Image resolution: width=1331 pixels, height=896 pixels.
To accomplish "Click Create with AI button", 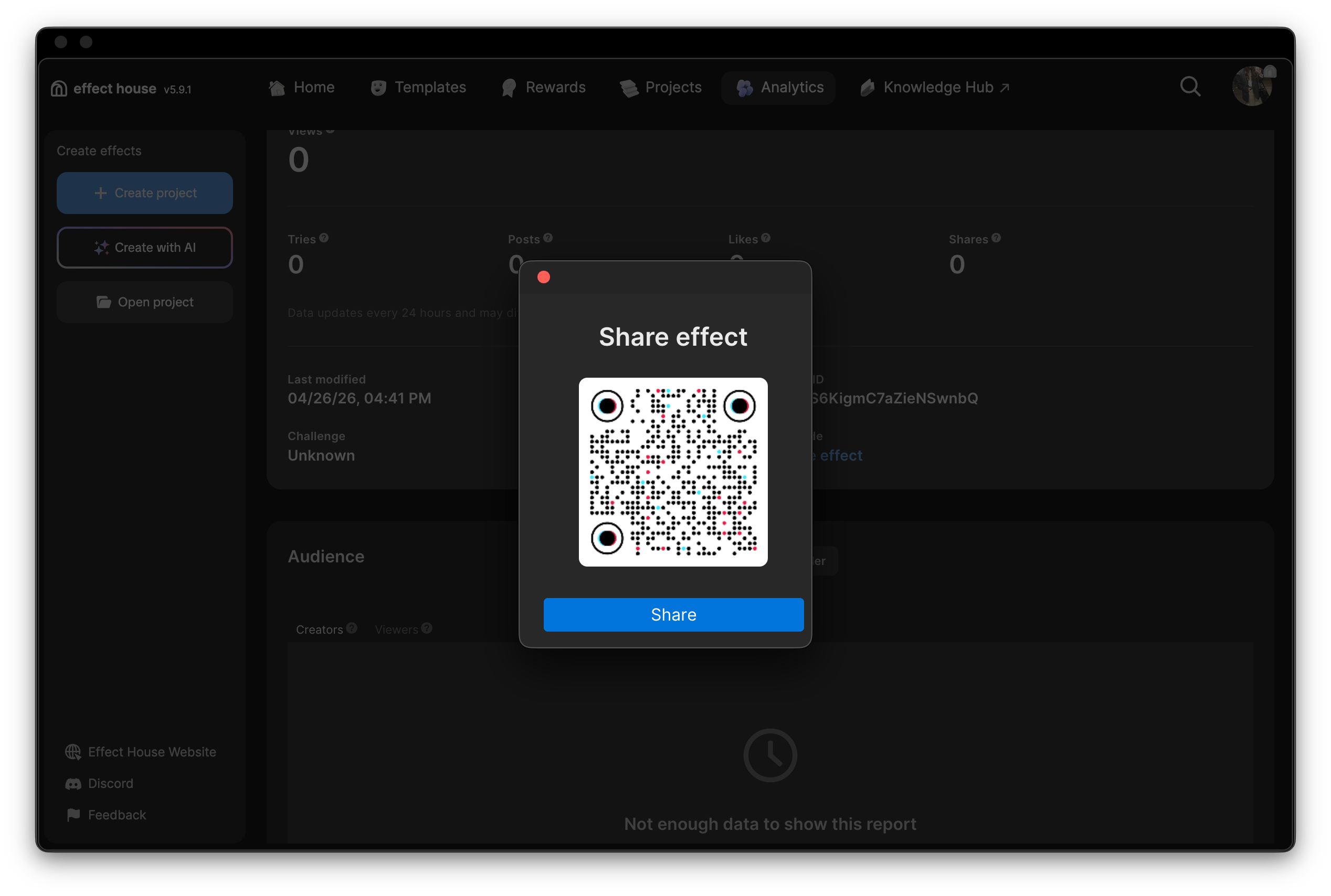I will [x=145, y=248].
